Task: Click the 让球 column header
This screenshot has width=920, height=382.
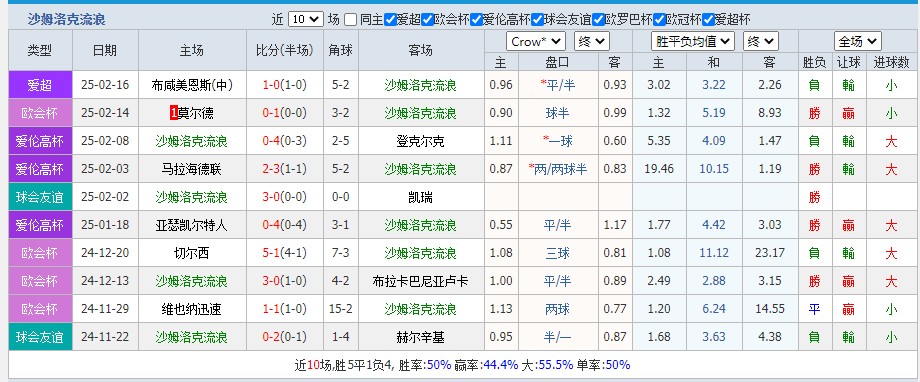Action: pyautogui.click(x=848, y=62)
